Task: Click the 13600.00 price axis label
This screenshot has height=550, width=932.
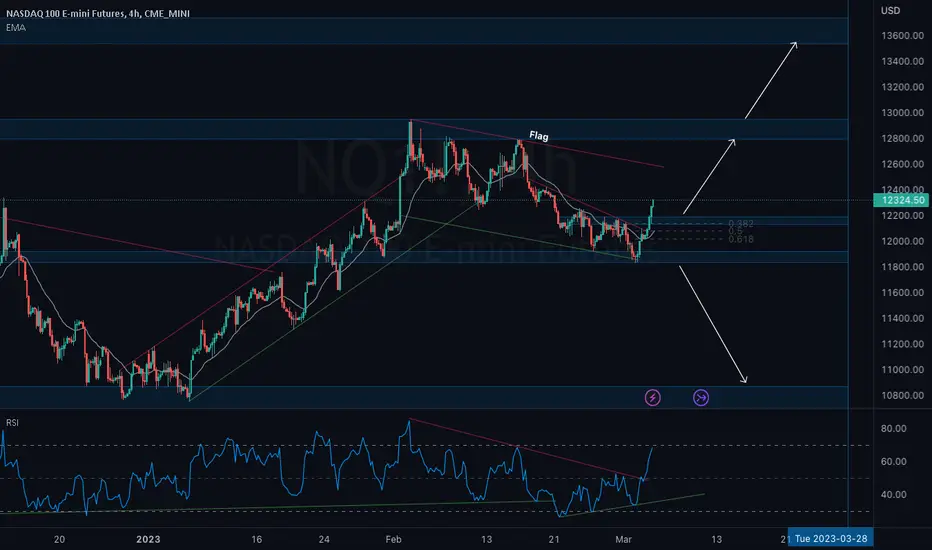Action: tap(902, 36)
